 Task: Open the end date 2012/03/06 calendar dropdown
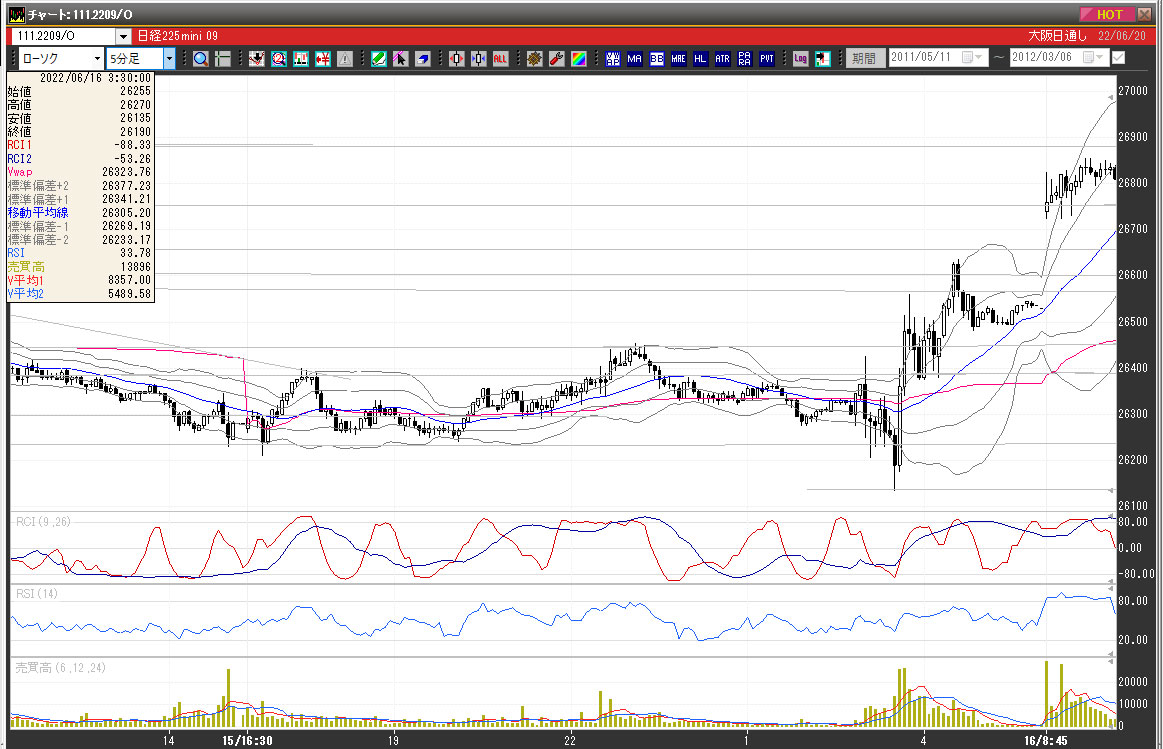(1094, 57)
